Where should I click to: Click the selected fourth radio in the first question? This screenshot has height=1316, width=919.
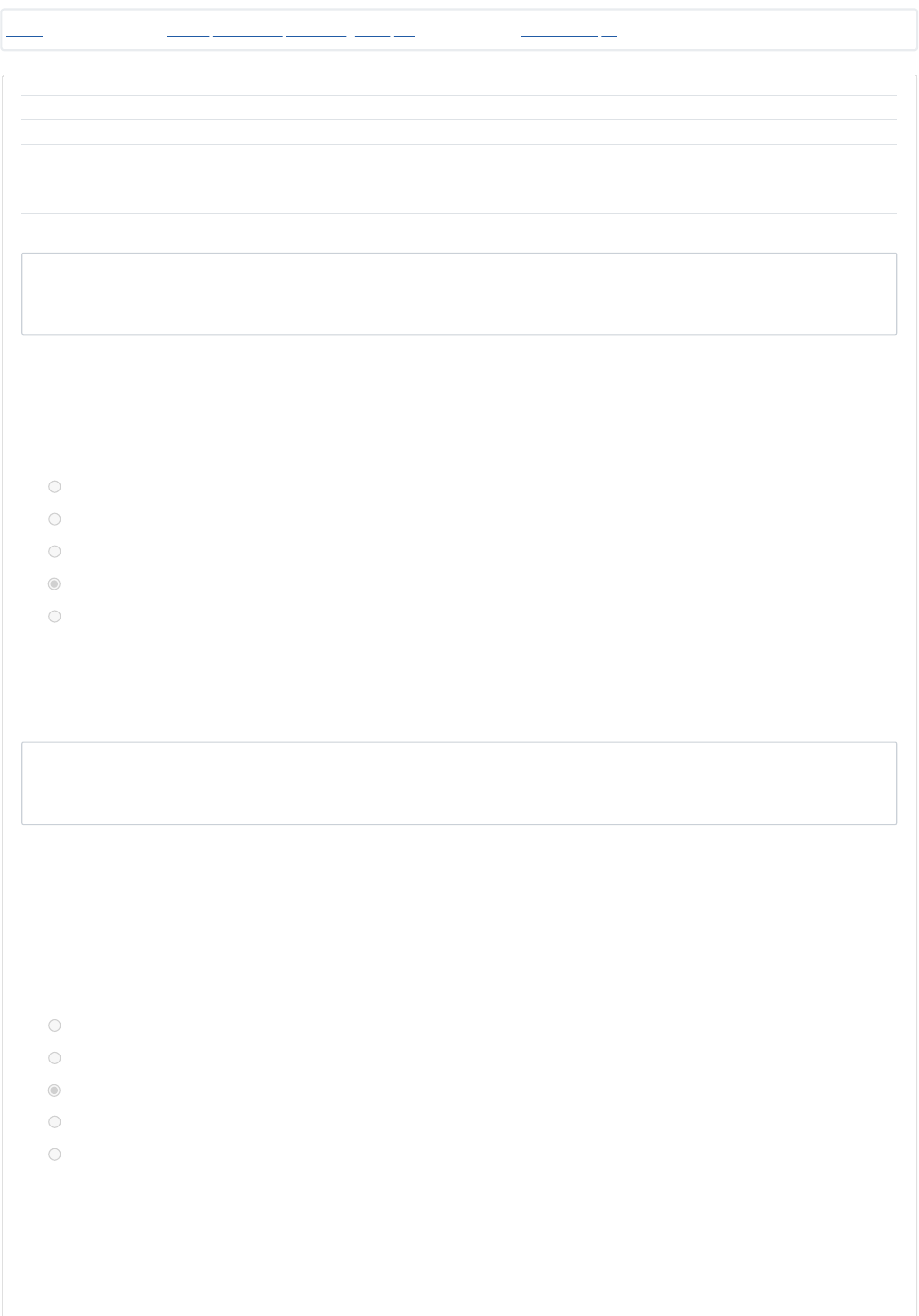tap(54, 584)
